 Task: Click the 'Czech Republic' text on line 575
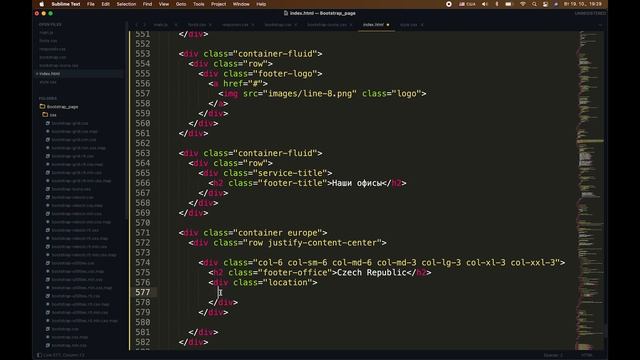pyautogui.click(x=371, y=273)
